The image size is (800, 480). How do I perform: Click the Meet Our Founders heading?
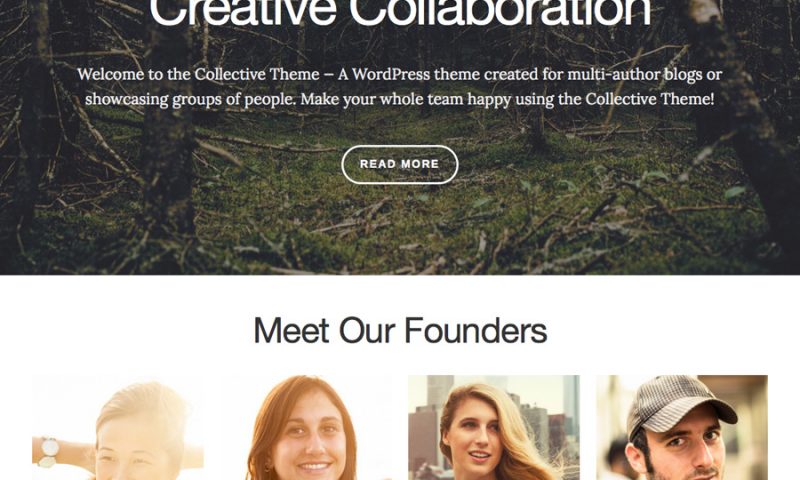(x=400, y=331)
